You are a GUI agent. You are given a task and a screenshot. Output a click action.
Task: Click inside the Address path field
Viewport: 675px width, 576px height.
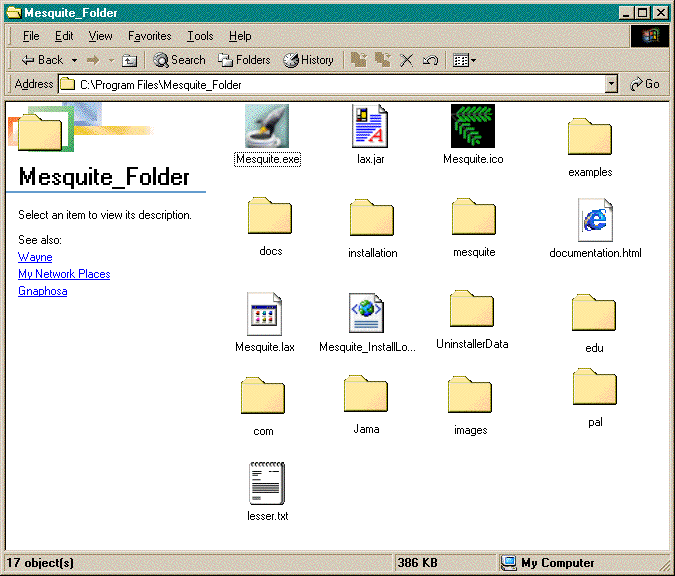(330, 85)
